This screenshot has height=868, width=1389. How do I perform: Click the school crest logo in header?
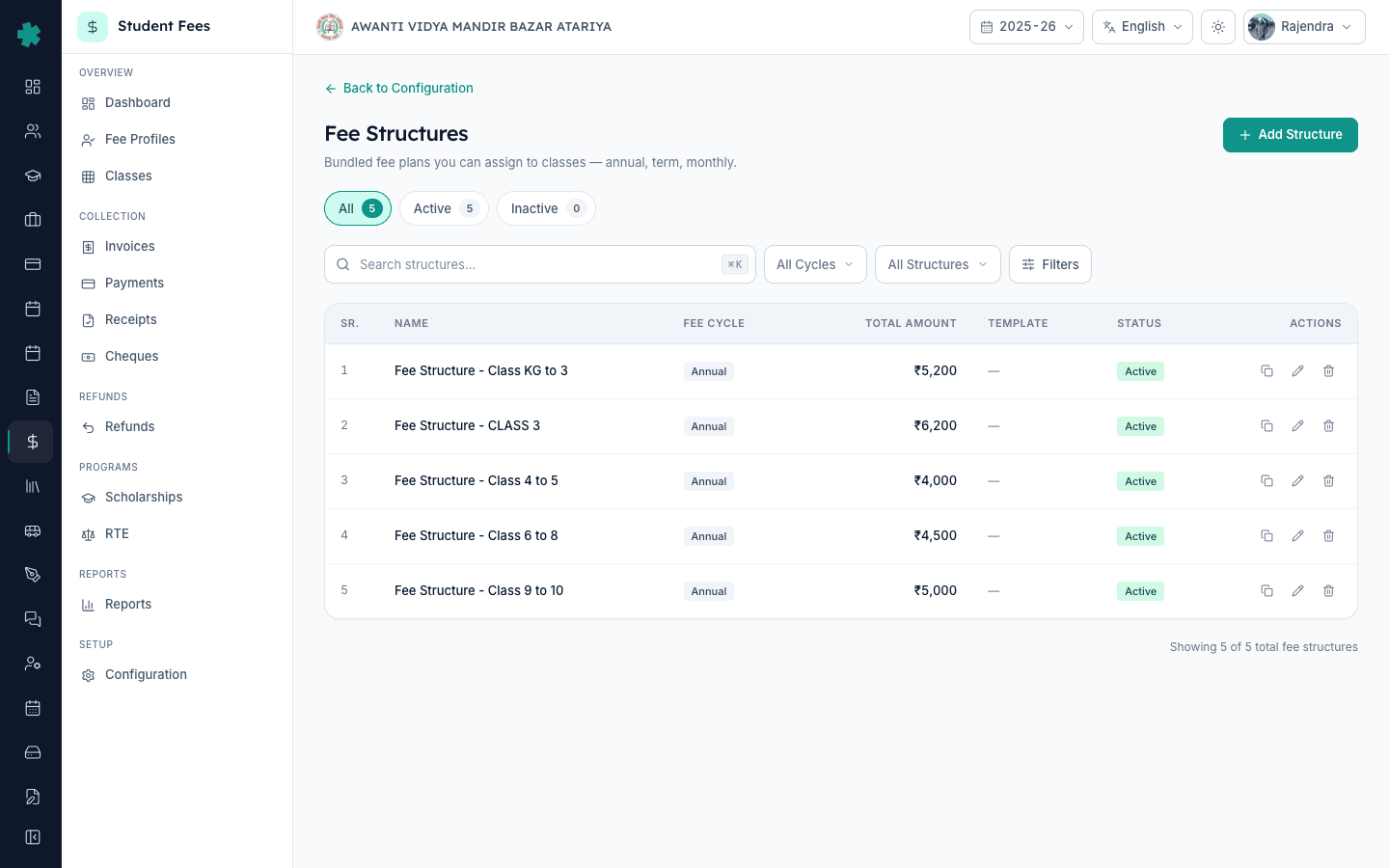pos(330,27)
